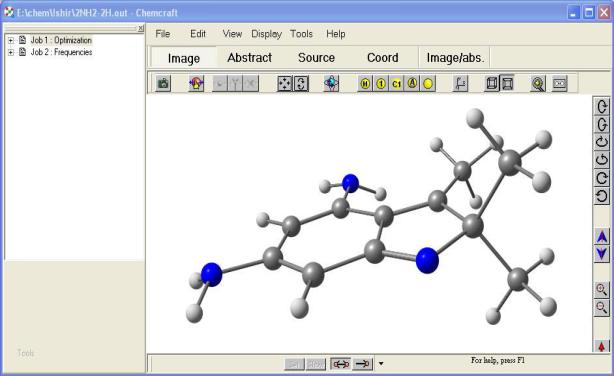Image resolution: width=614 pixels, height=376 pixels.
Task: Open the Tools menu
Action: click(301, 34)
